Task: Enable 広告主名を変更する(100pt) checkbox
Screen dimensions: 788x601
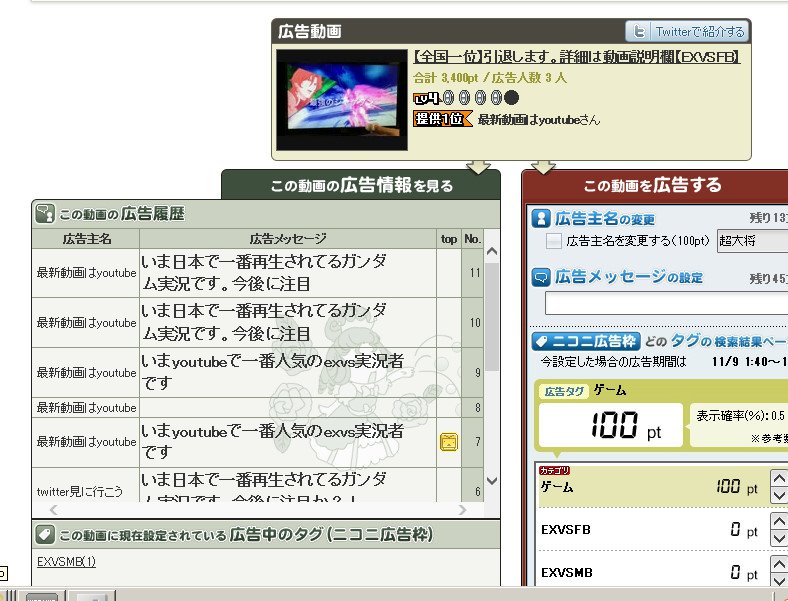Action: (x=554, y=241)
